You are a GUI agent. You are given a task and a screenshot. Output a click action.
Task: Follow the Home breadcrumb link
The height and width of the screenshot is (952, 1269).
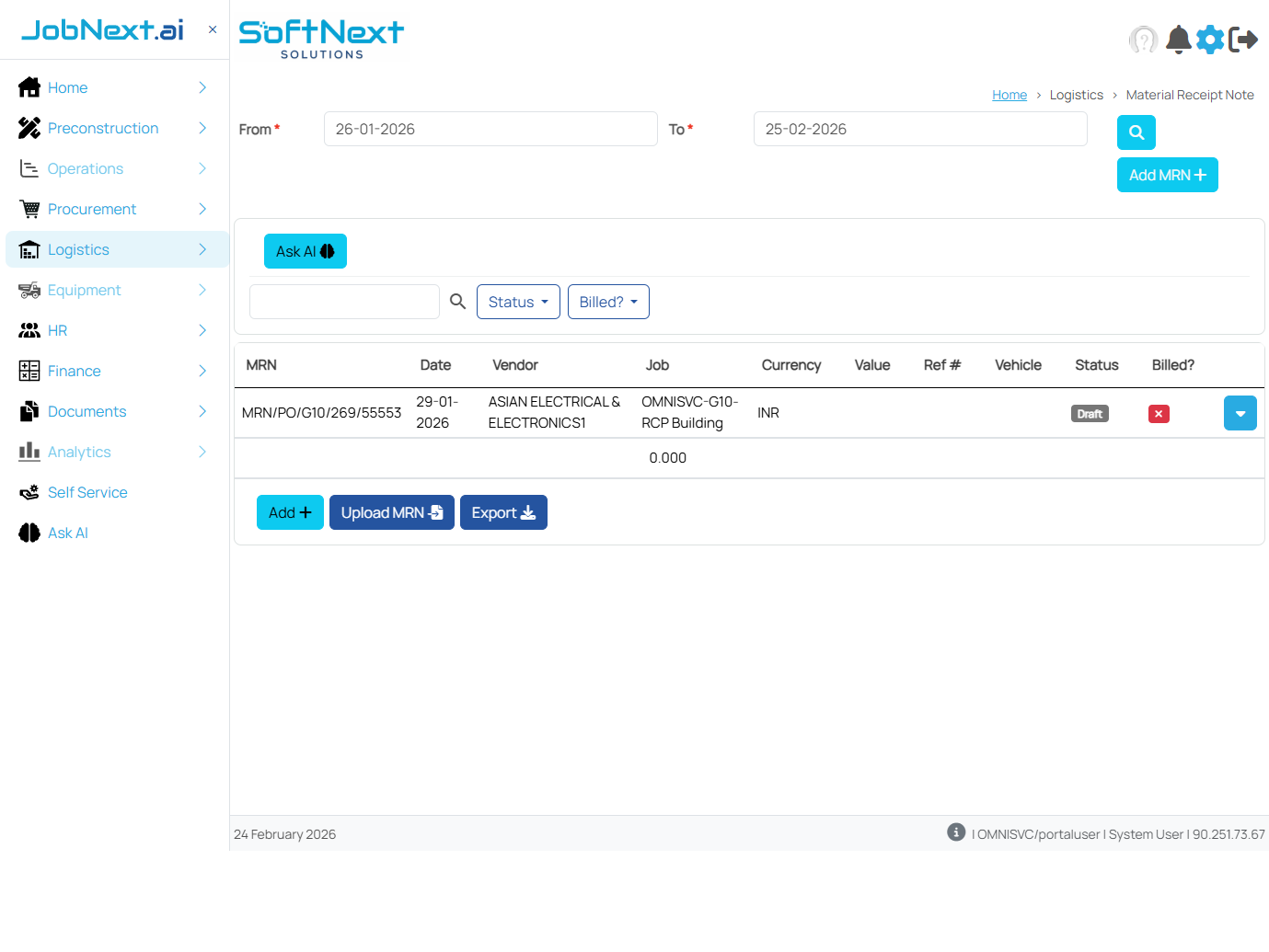tap(1009, 95)
